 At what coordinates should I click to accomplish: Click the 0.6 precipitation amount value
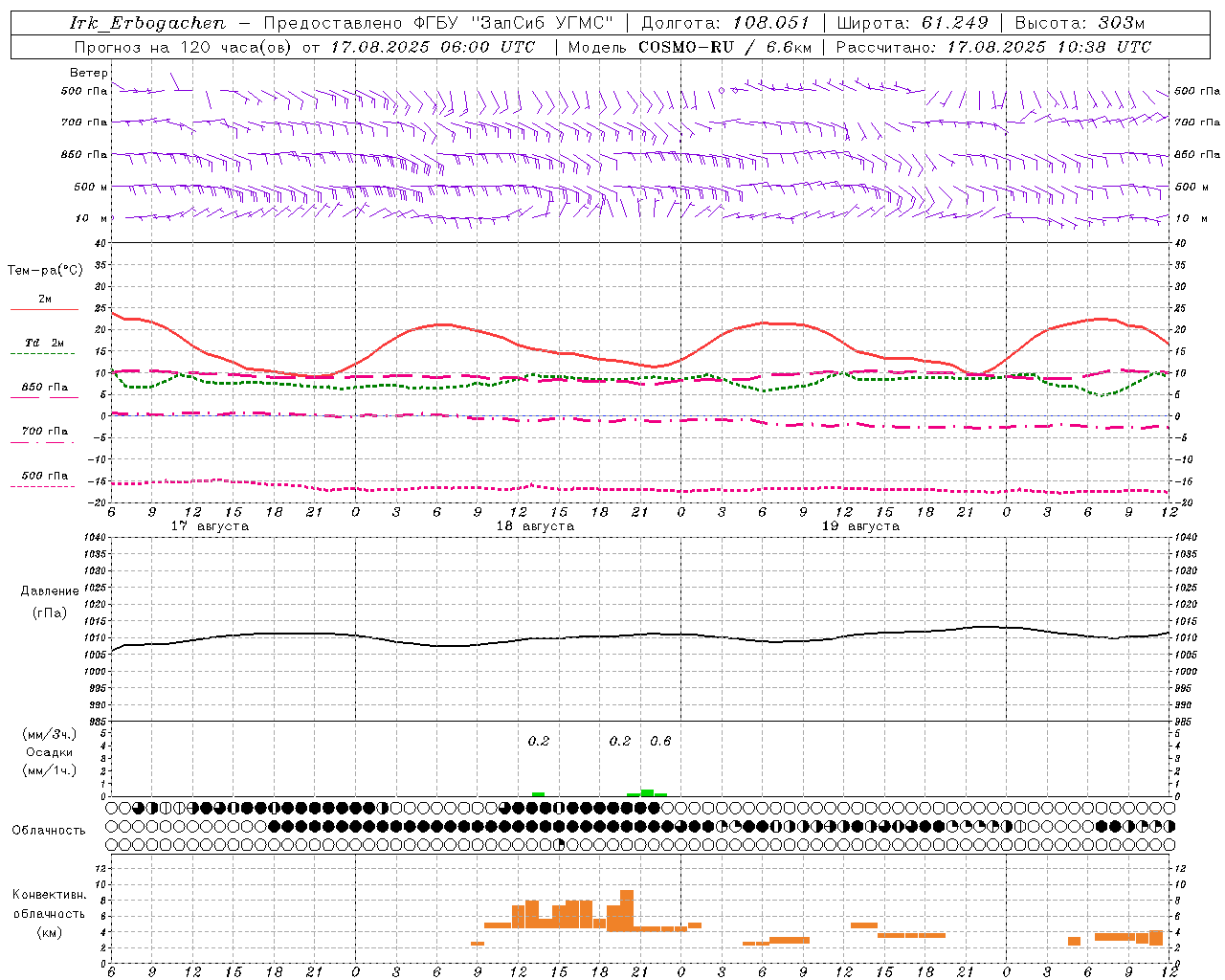click(660, 741)
